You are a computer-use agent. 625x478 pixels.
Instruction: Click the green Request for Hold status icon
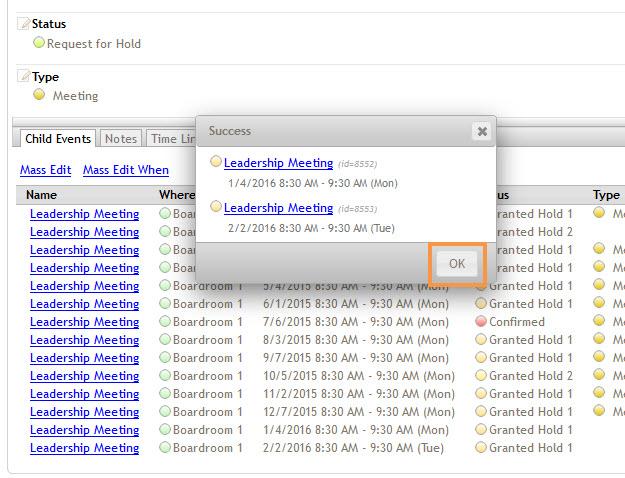39,42
